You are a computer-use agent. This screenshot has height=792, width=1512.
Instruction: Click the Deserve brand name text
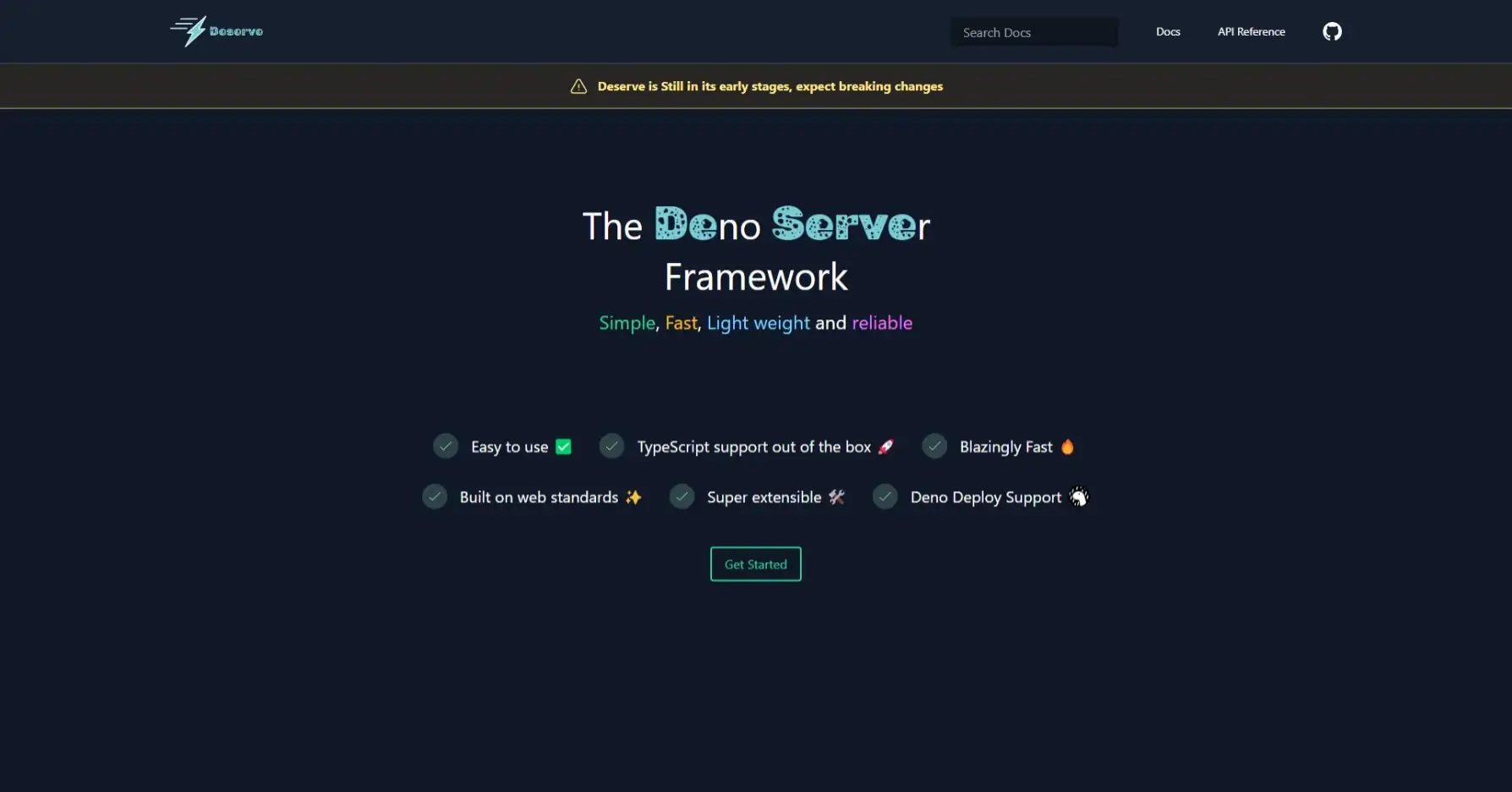236,31
